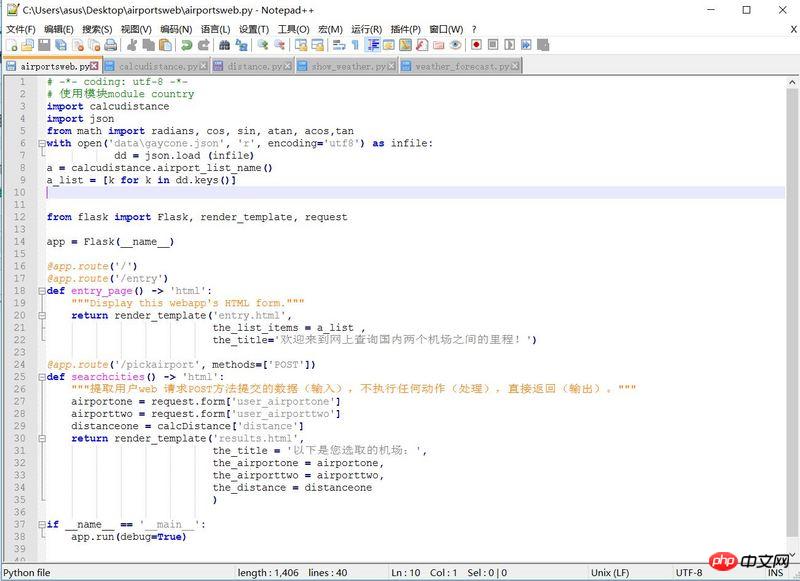Toggle file monitoring with the eye icon
This screenshot has height=581, width=800.
pos(455,45)
